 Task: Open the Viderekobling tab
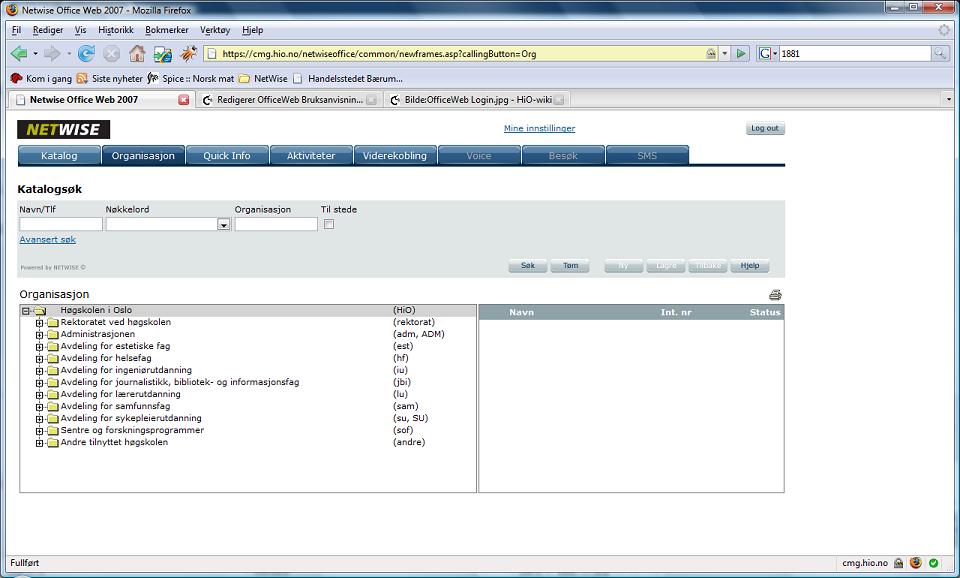pos(395,156)
